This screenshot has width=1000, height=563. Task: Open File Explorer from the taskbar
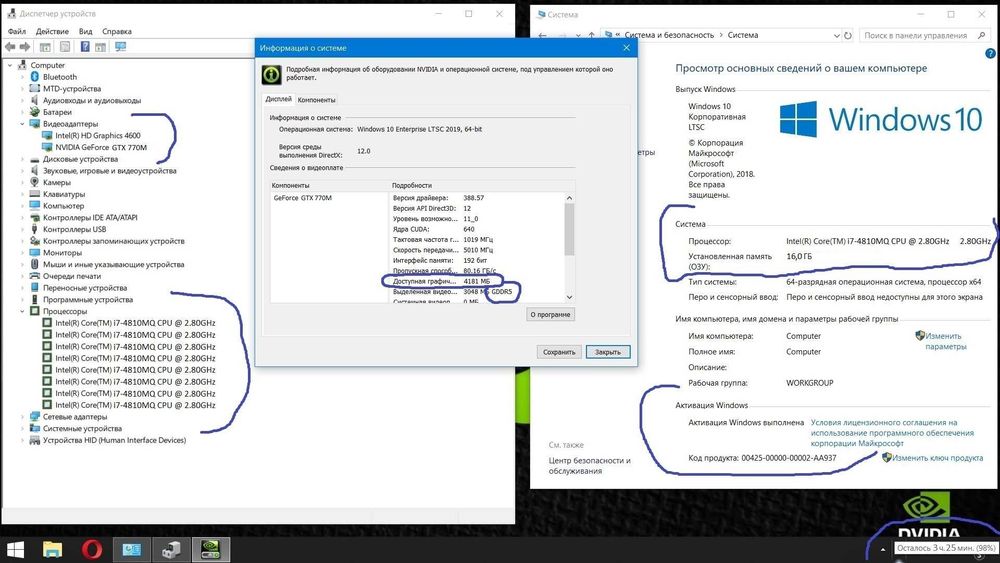[x=52, y=549]
